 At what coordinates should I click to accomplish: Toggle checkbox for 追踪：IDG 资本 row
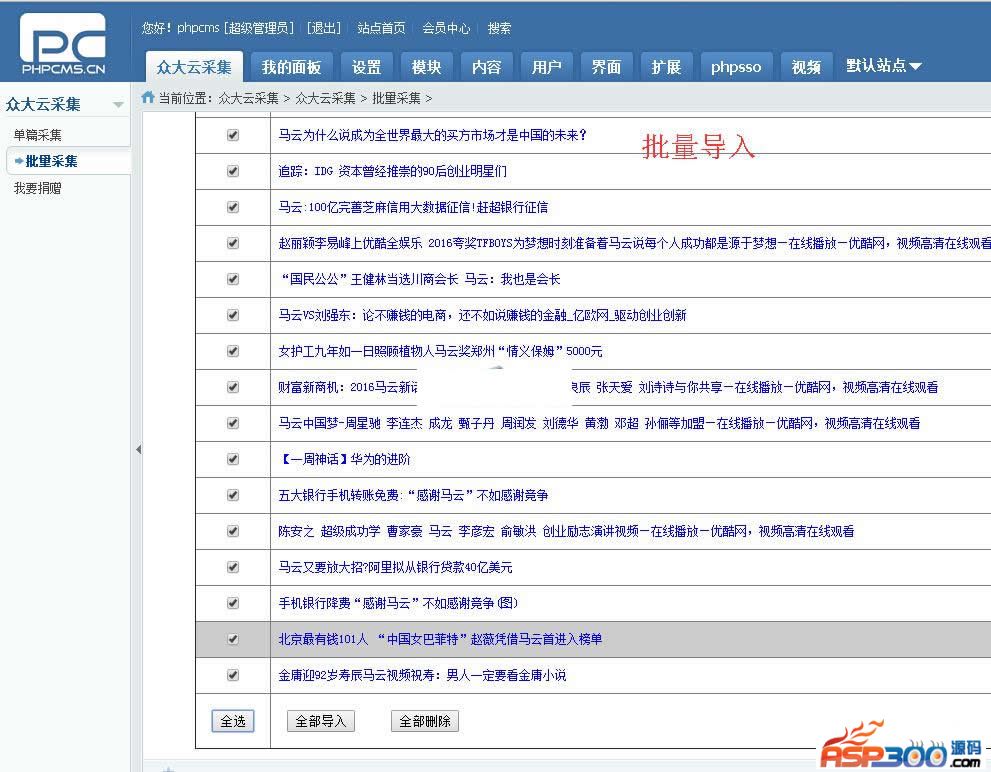point(233,171)
